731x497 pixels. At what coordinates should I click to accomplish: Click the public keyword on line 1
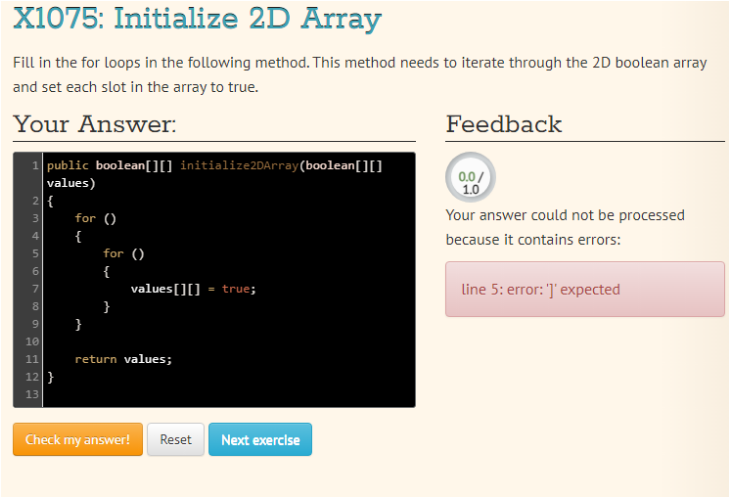coord(68,166)
